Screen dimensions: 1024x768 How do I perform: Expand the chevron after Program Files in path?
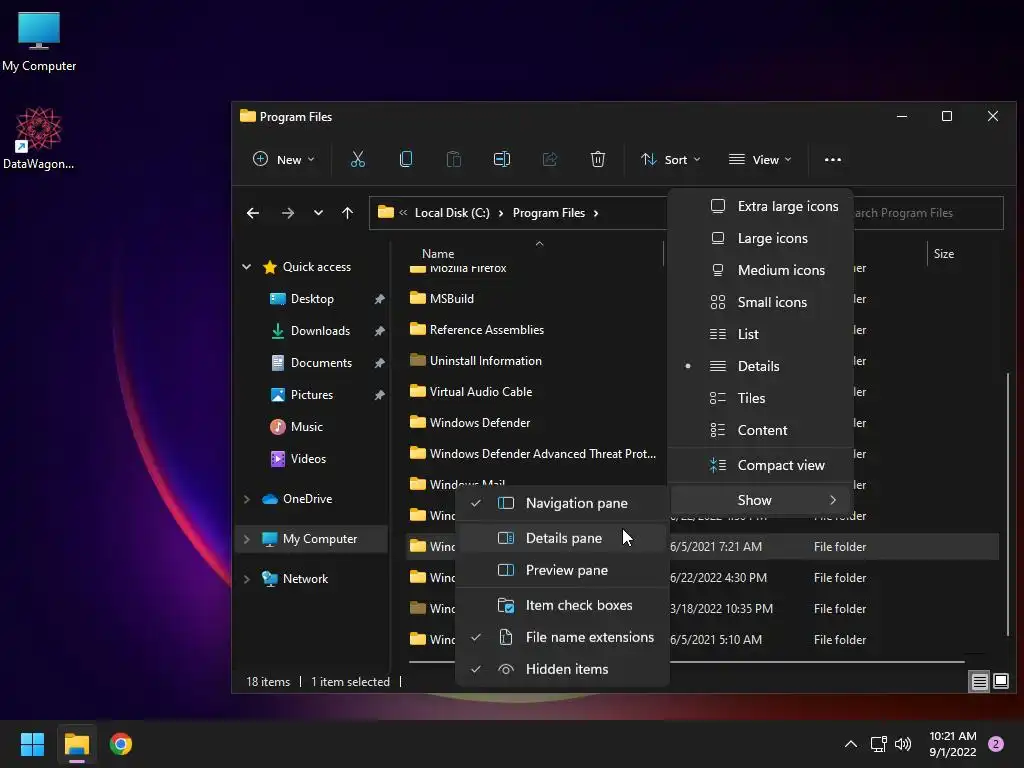pos(596,214)
